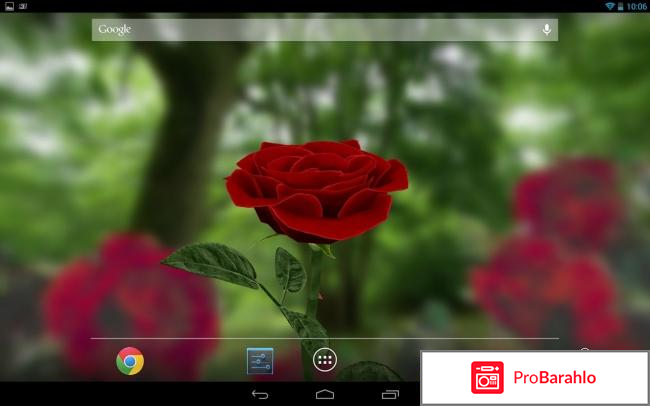Click the ProBarahlo text label
The image size is (650, 406).
[x=553, y=378]
